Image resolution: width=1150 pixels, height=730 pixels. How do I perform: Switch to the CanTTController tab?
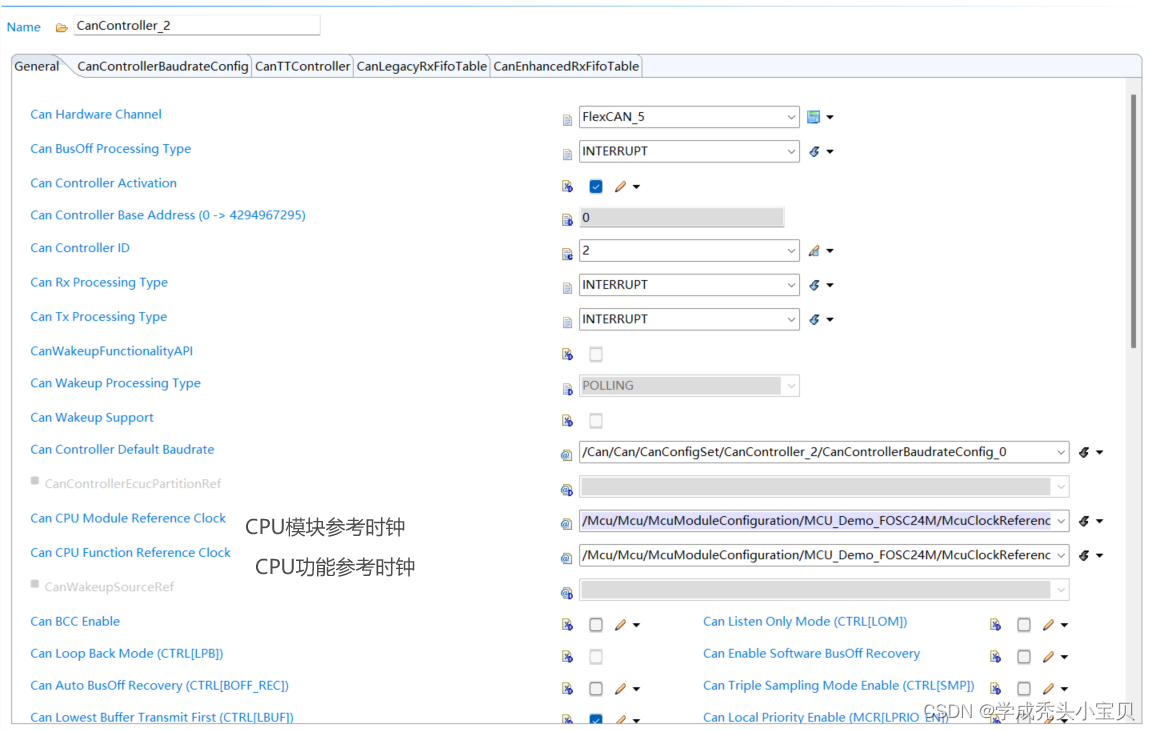(x=302, y=66)
